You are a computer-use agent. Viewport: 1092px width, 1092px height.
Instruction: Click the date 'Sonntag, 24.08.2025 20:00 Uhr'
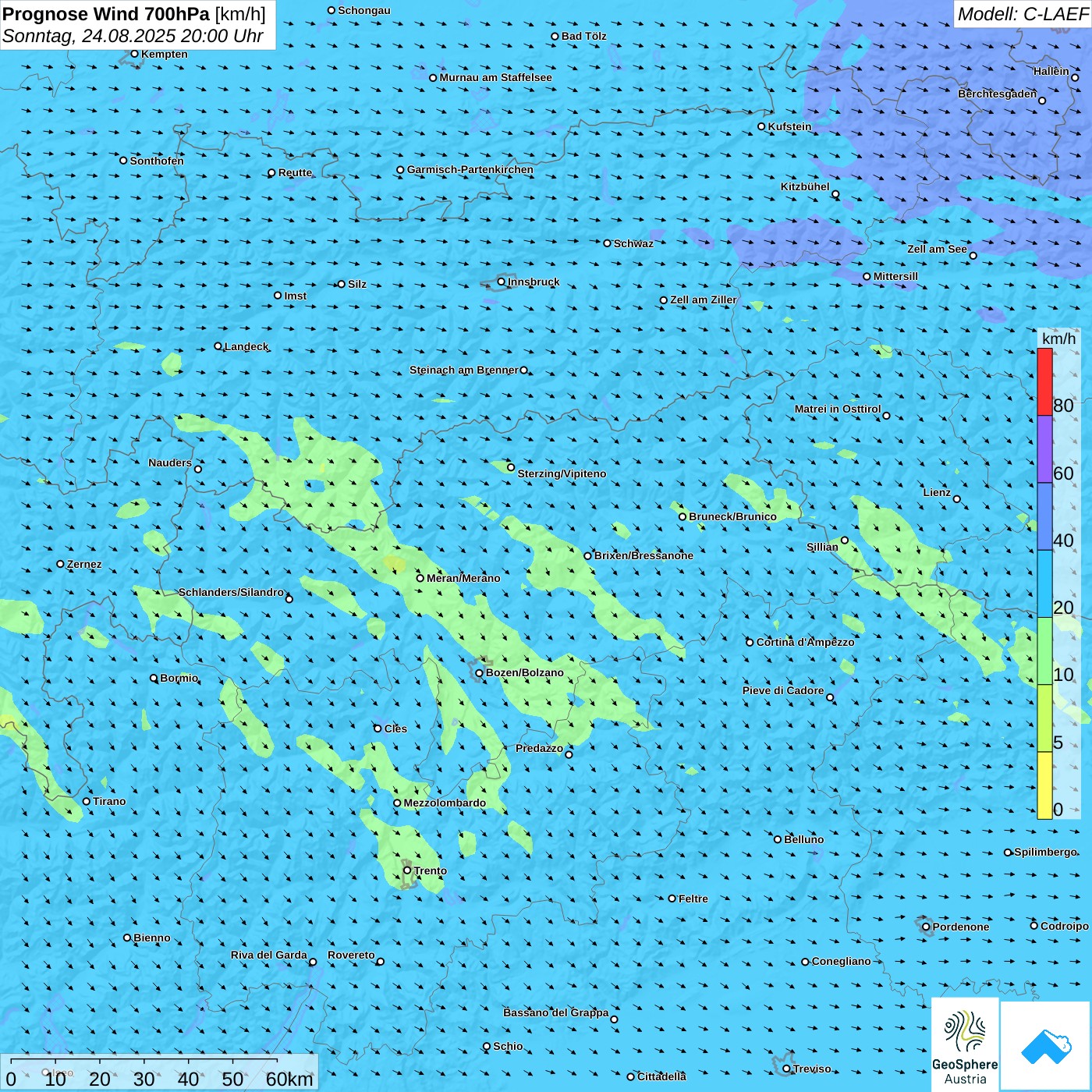coord(133,36)
